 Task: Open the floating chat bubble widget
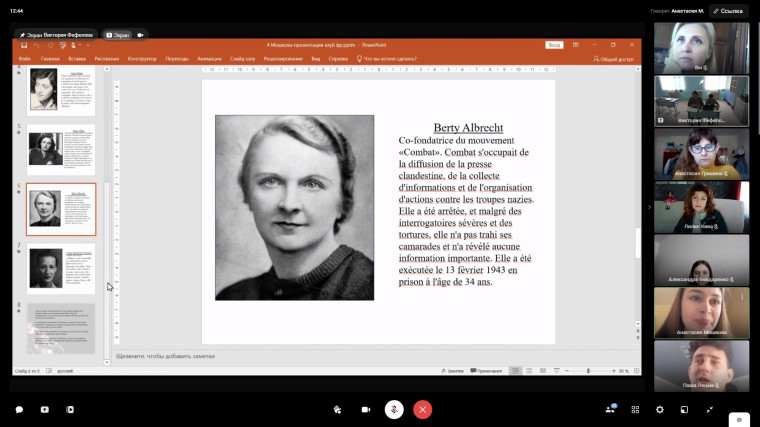pos(740,420)
